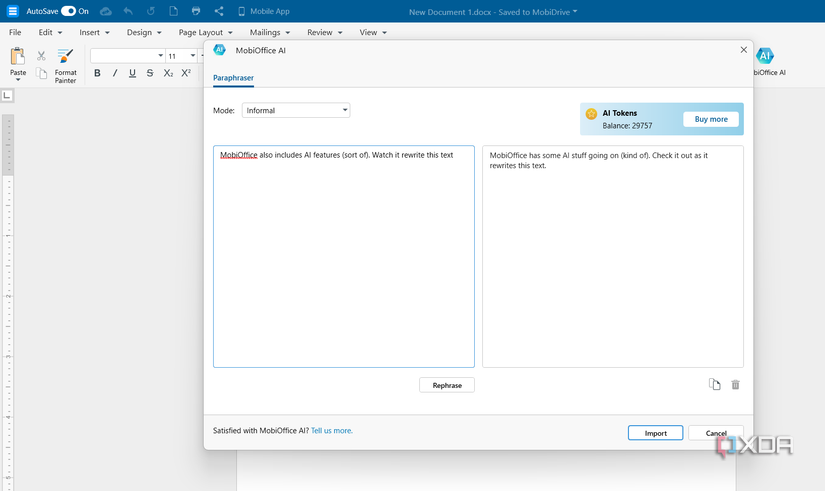The height and width of the screenshot is (491, 825).
Task: Click the Rephrase button
Action: [447, 385]
